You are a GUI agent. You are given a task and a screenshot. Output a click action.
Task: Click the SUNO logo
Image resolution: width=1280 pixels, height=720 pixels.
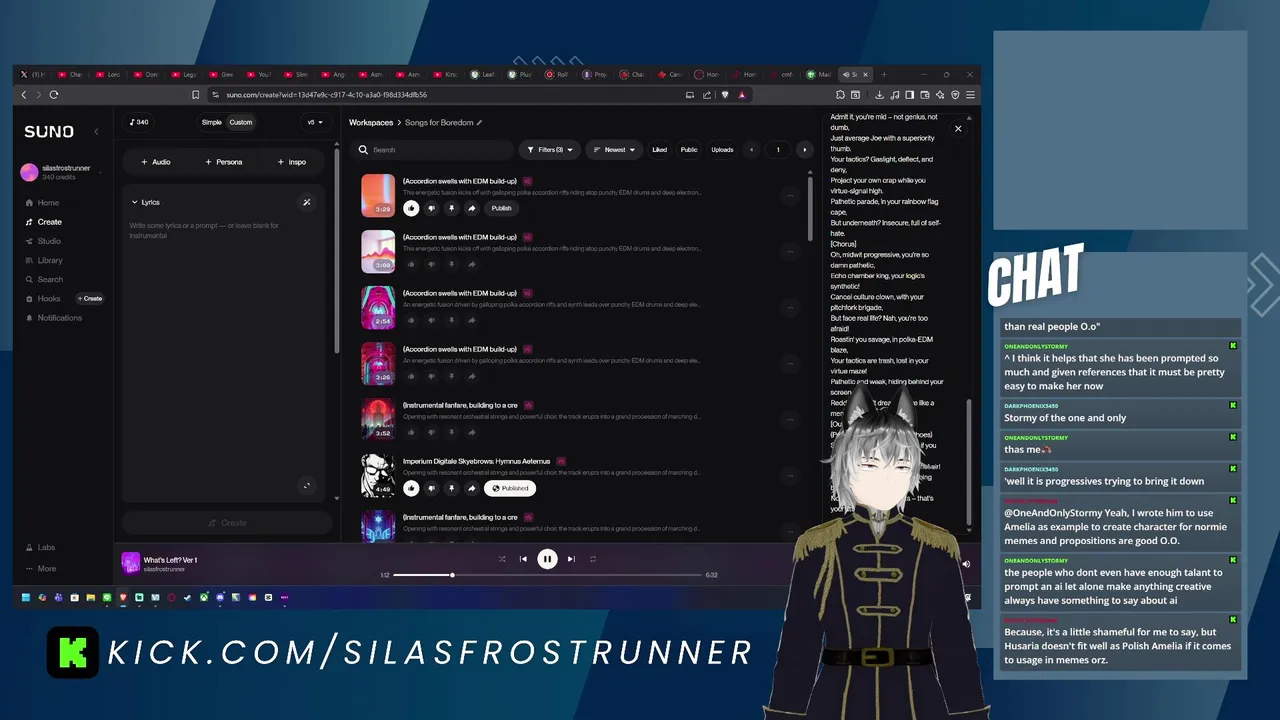[49, 132]
